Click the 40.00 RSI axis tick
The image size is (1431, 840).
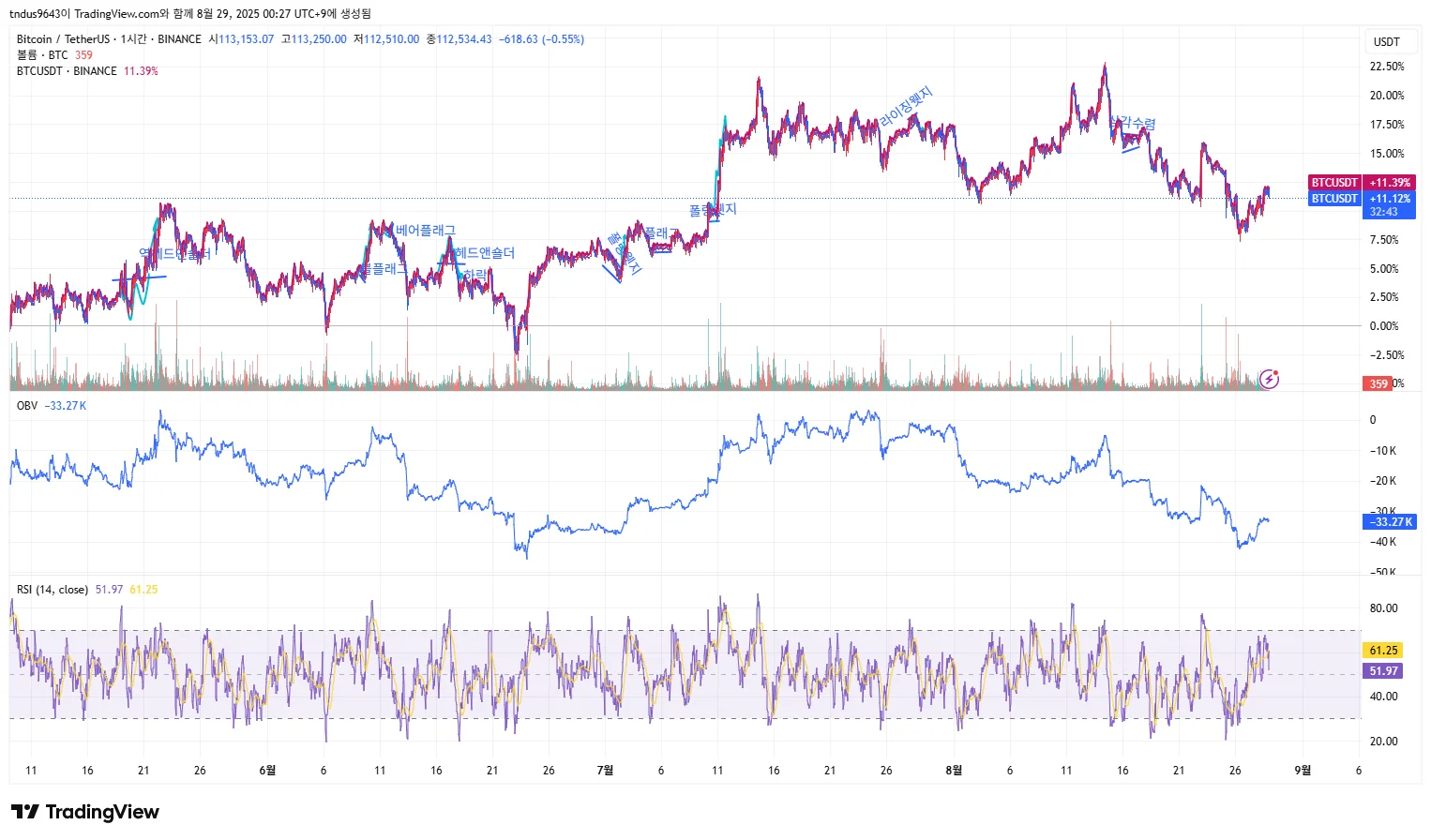[x=1383, y=697]
